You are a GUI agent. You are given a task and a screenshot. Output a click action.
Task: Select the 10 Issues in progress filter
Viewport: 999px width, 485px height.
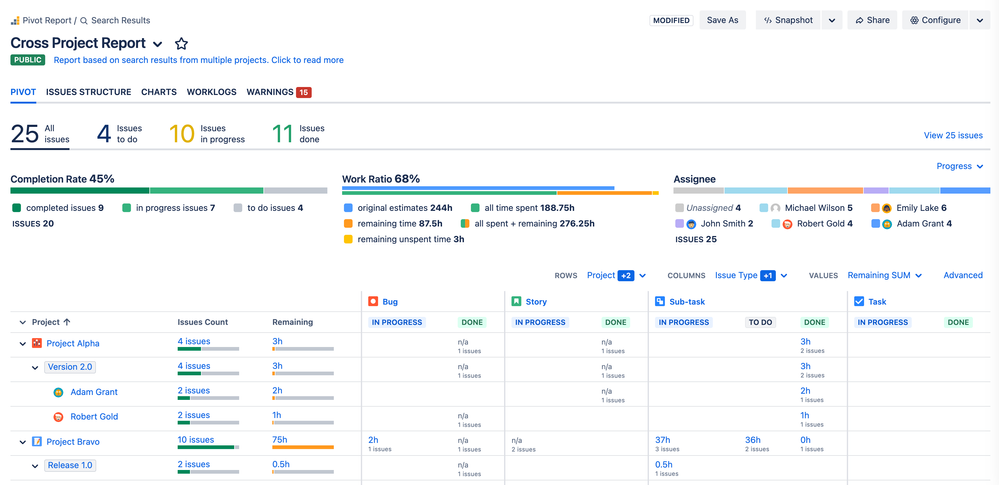207,134
